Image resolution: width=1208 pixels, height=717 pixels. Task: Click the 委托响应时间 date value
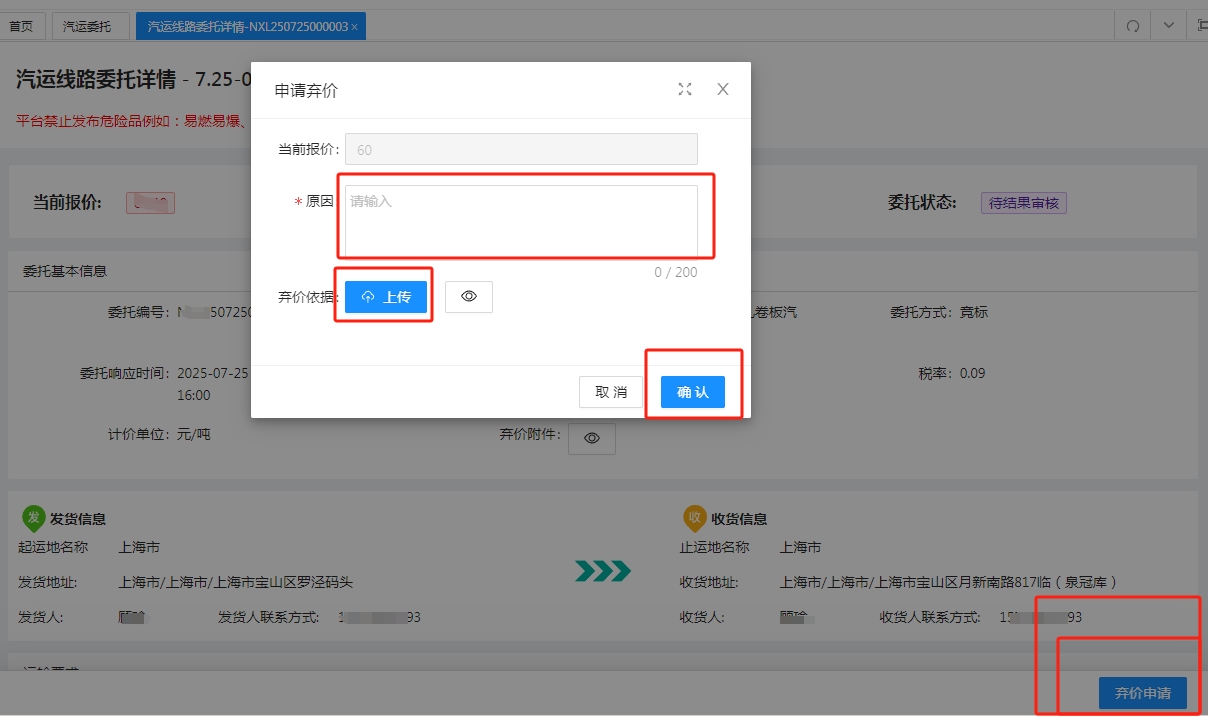(214, 384)
